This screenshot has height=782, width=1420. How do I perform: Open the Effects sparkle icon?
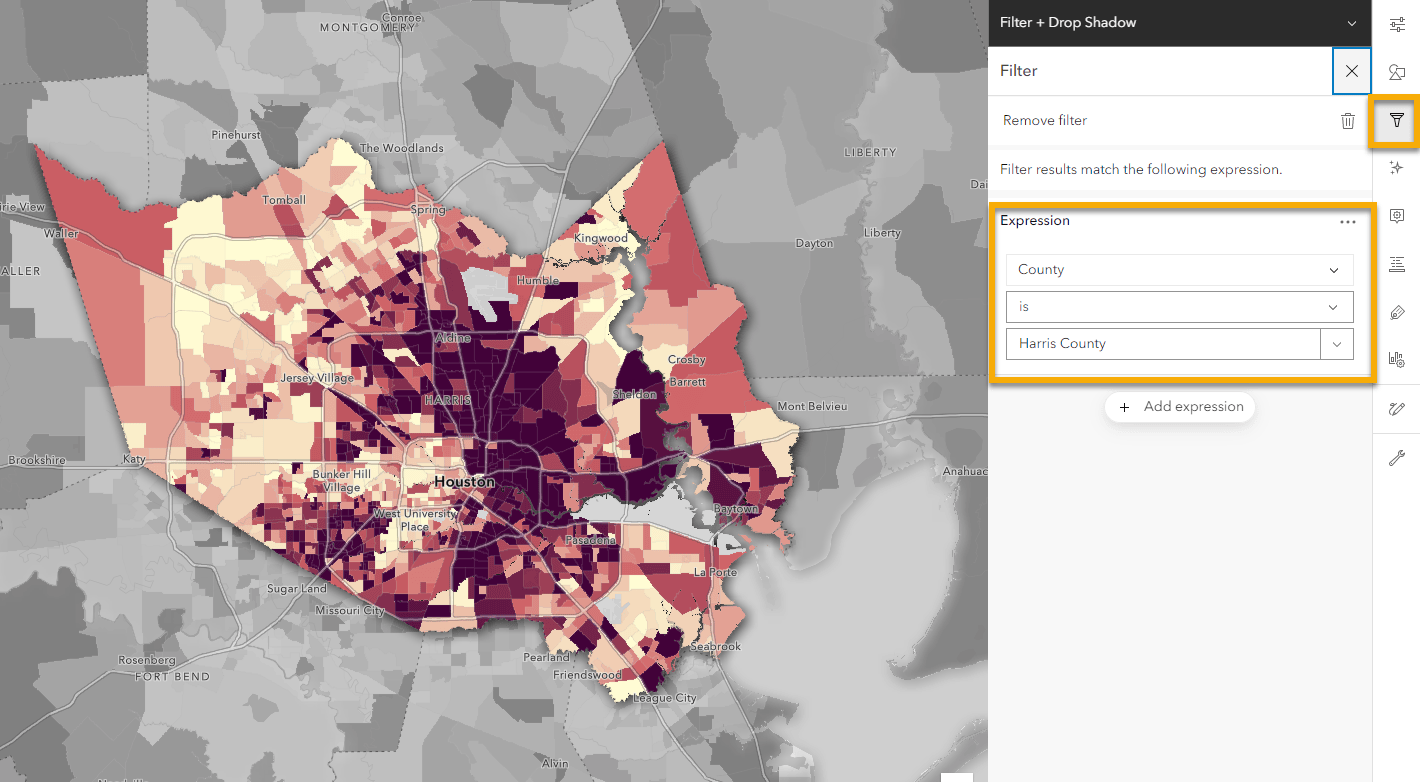click(x=1397, y=168)
